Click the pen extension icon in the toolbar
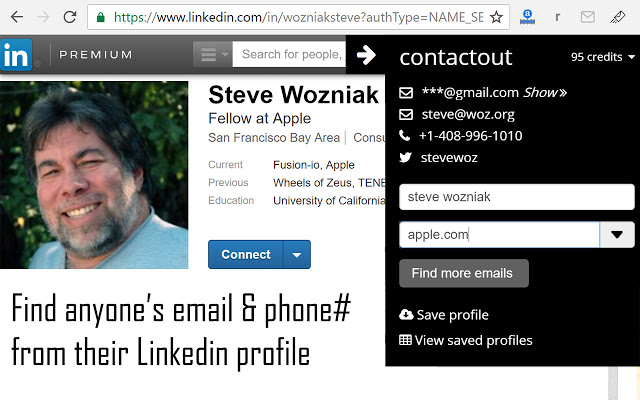Screen dimensions: 640x400 pos(618,17)
